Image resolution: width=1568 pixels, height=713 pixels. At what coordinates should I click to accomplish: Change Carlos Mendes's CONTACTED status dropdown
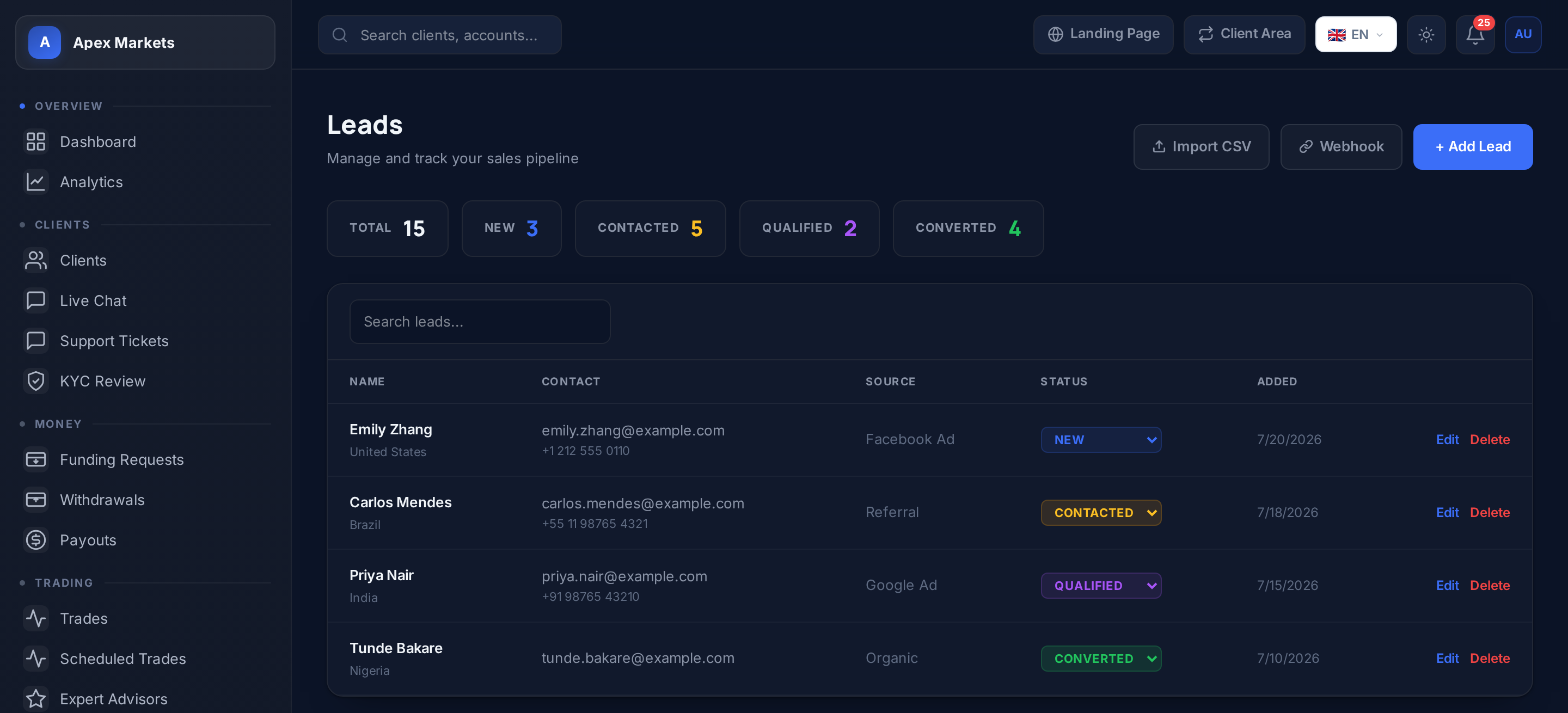1100,512
